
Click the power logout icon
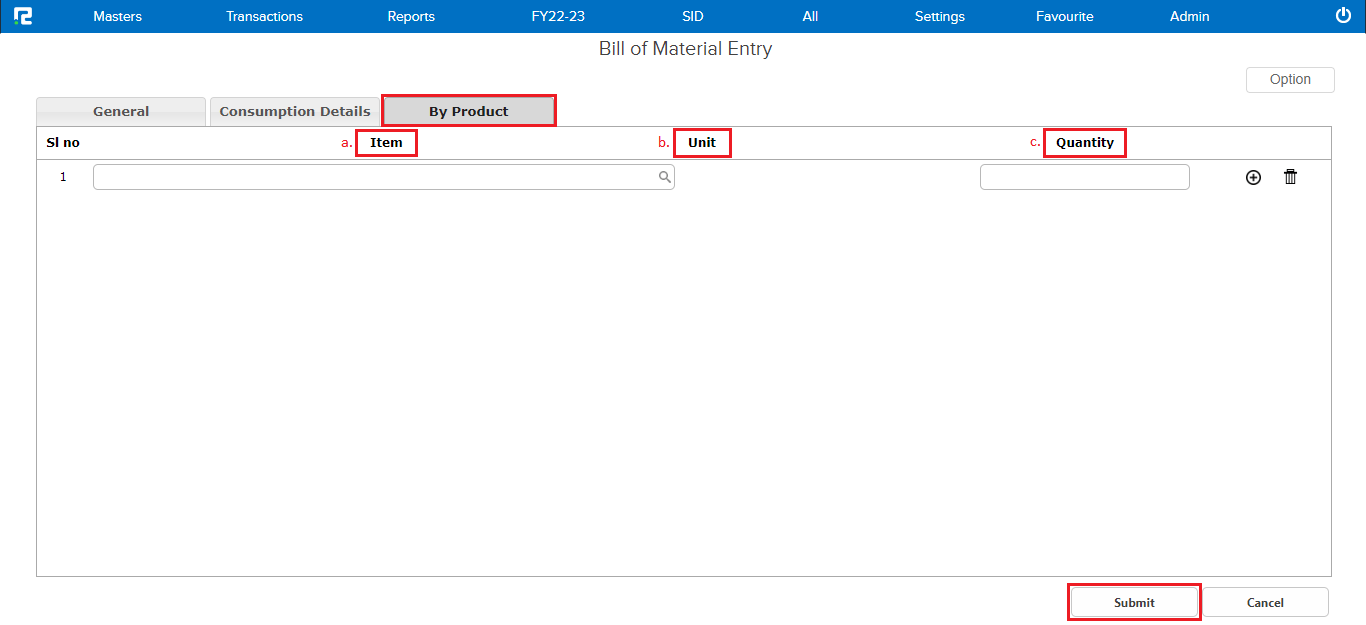coord(1343,16)
